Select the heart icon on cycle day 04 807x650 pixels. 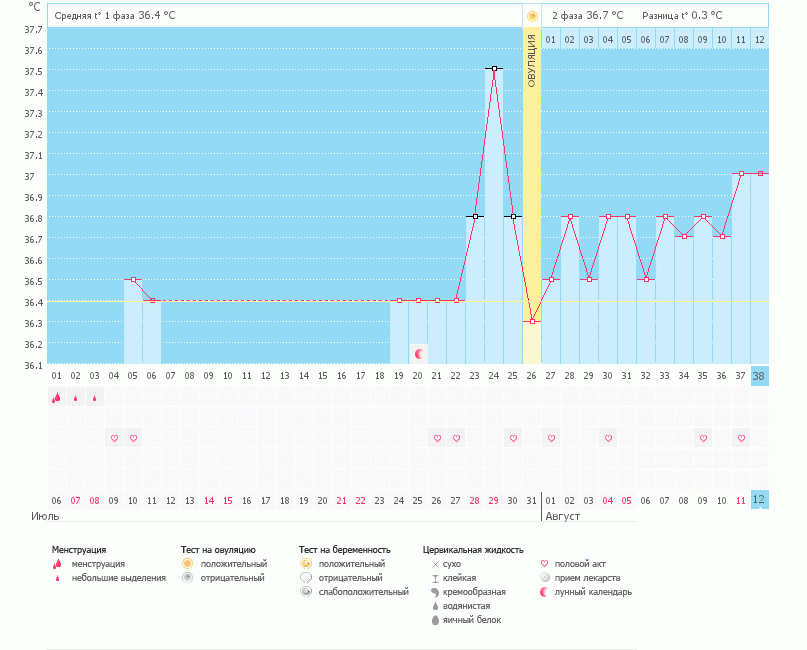(x=114, y=438)
